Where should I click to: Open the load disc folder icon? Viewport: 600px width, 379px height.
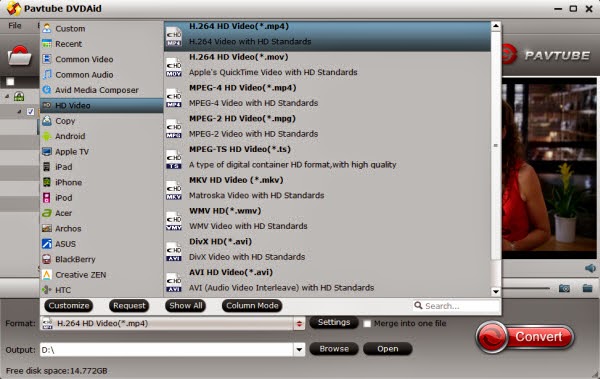[20, 56]
